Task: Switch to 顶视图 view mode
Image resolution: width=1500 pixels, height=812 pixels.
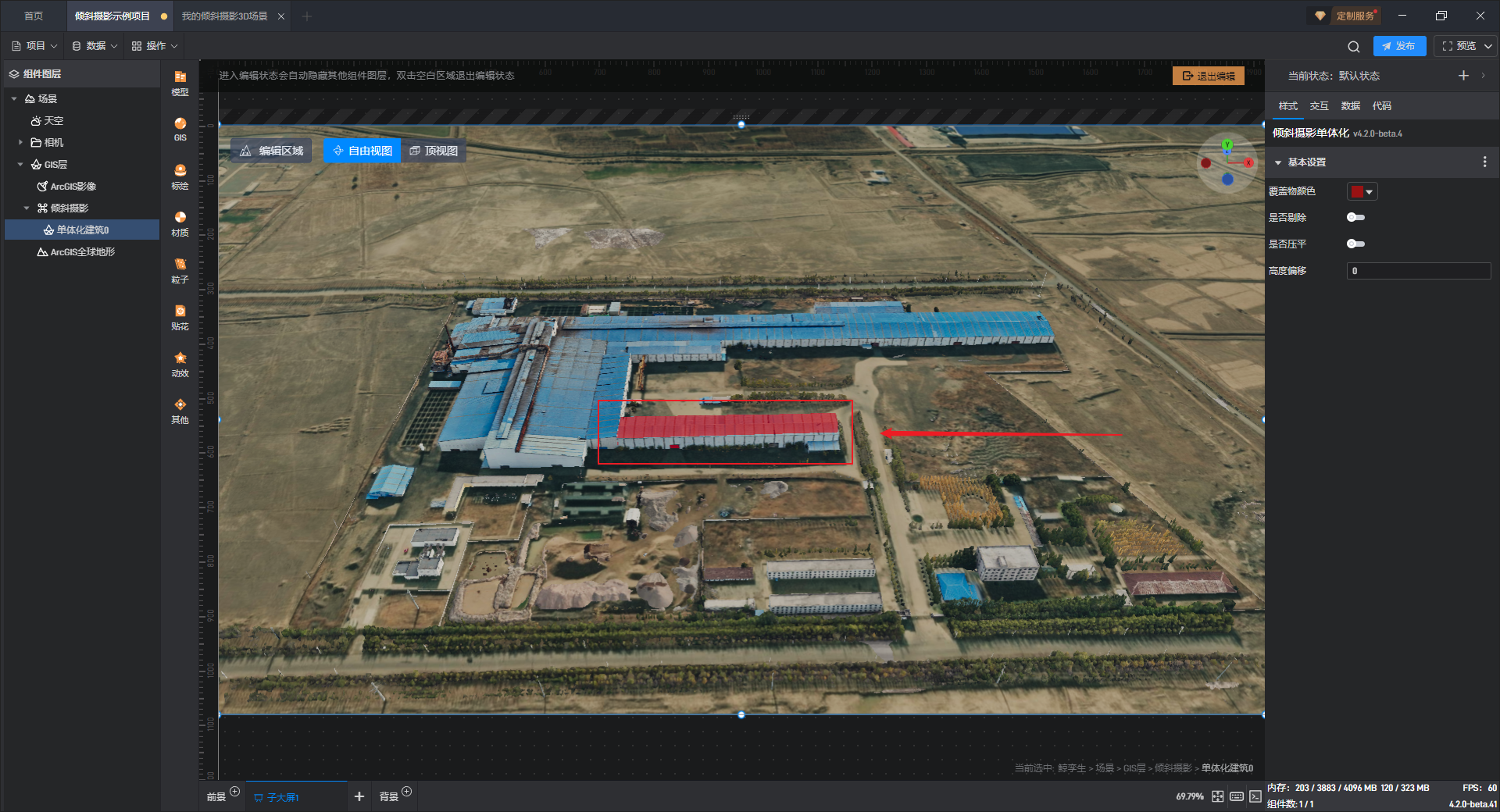Action: click(x=434, y=151)
